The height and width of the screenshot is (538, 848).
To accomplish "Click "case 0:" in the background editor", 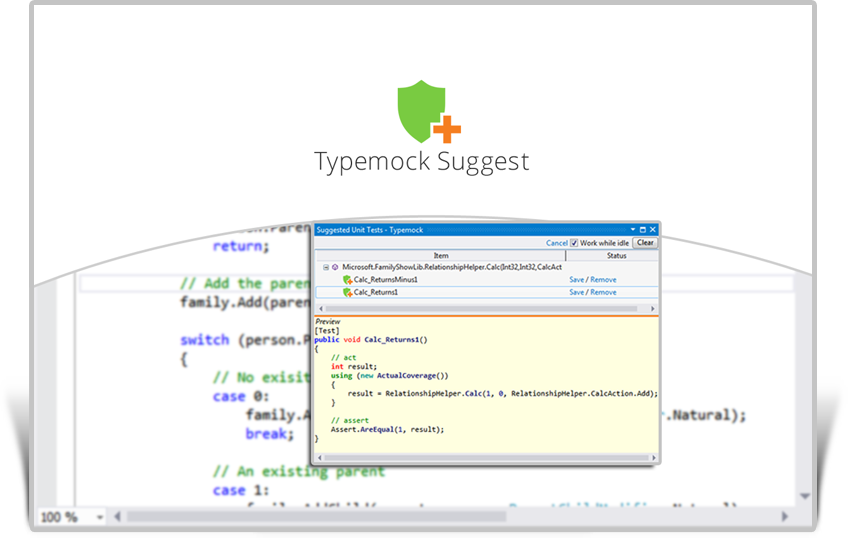I will tap(241, 396).
